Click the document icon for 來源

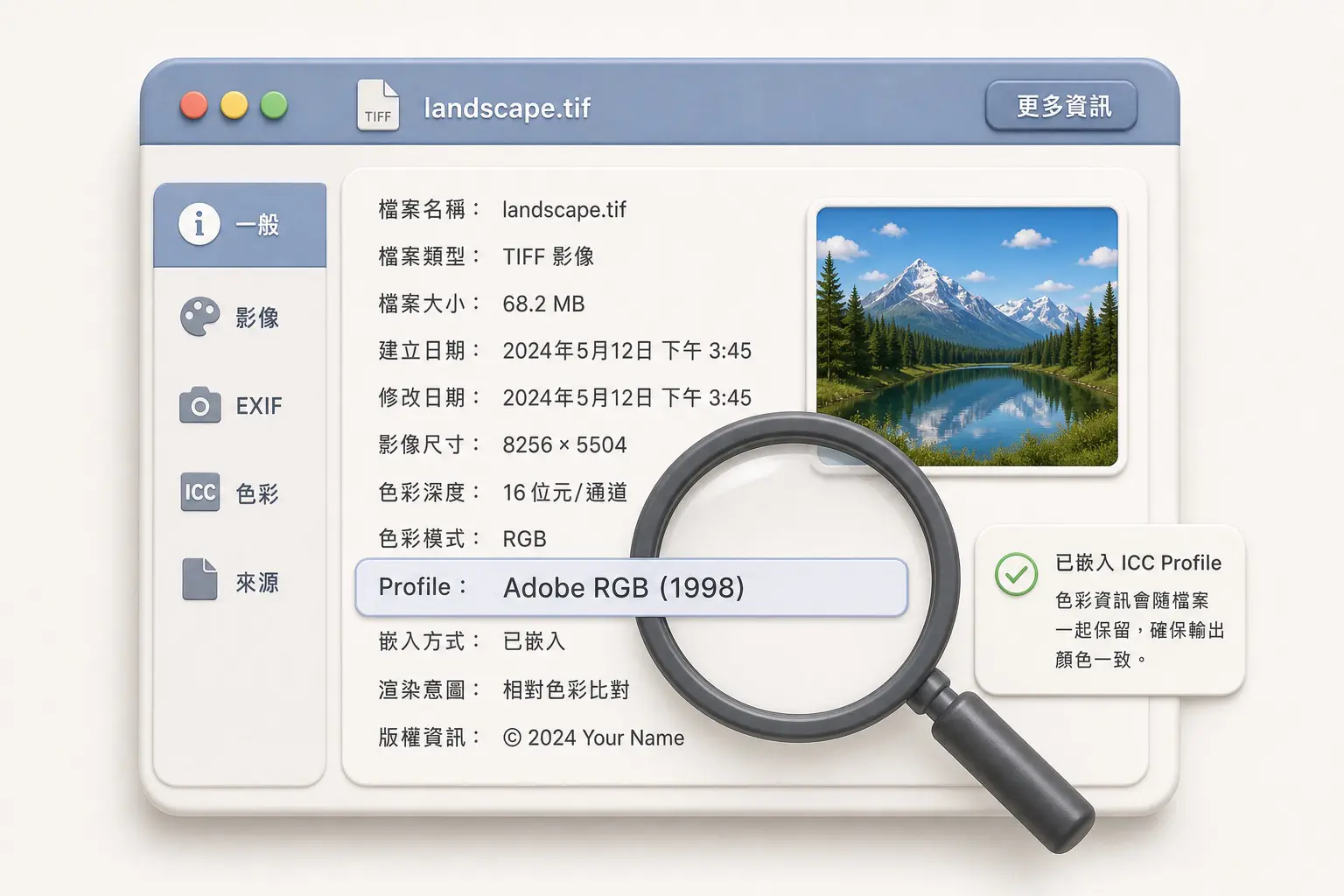[199, 579]
